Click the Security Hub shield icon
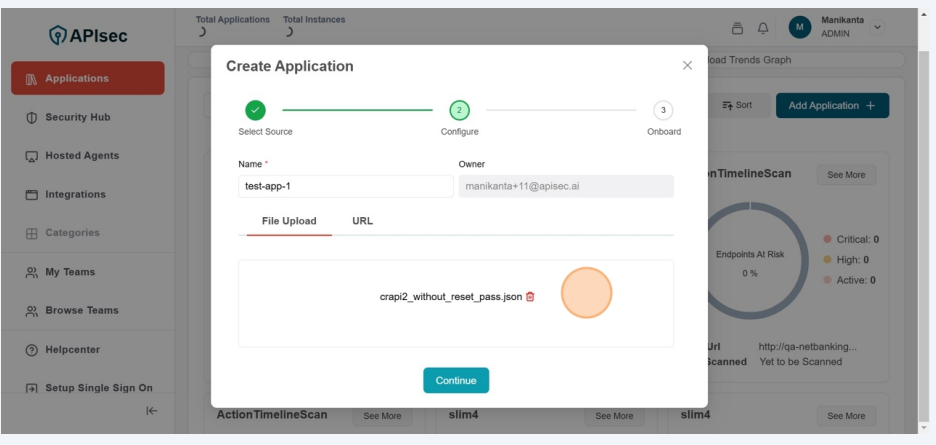The height and width of the screenshot is (445, 936). point(31,117)
